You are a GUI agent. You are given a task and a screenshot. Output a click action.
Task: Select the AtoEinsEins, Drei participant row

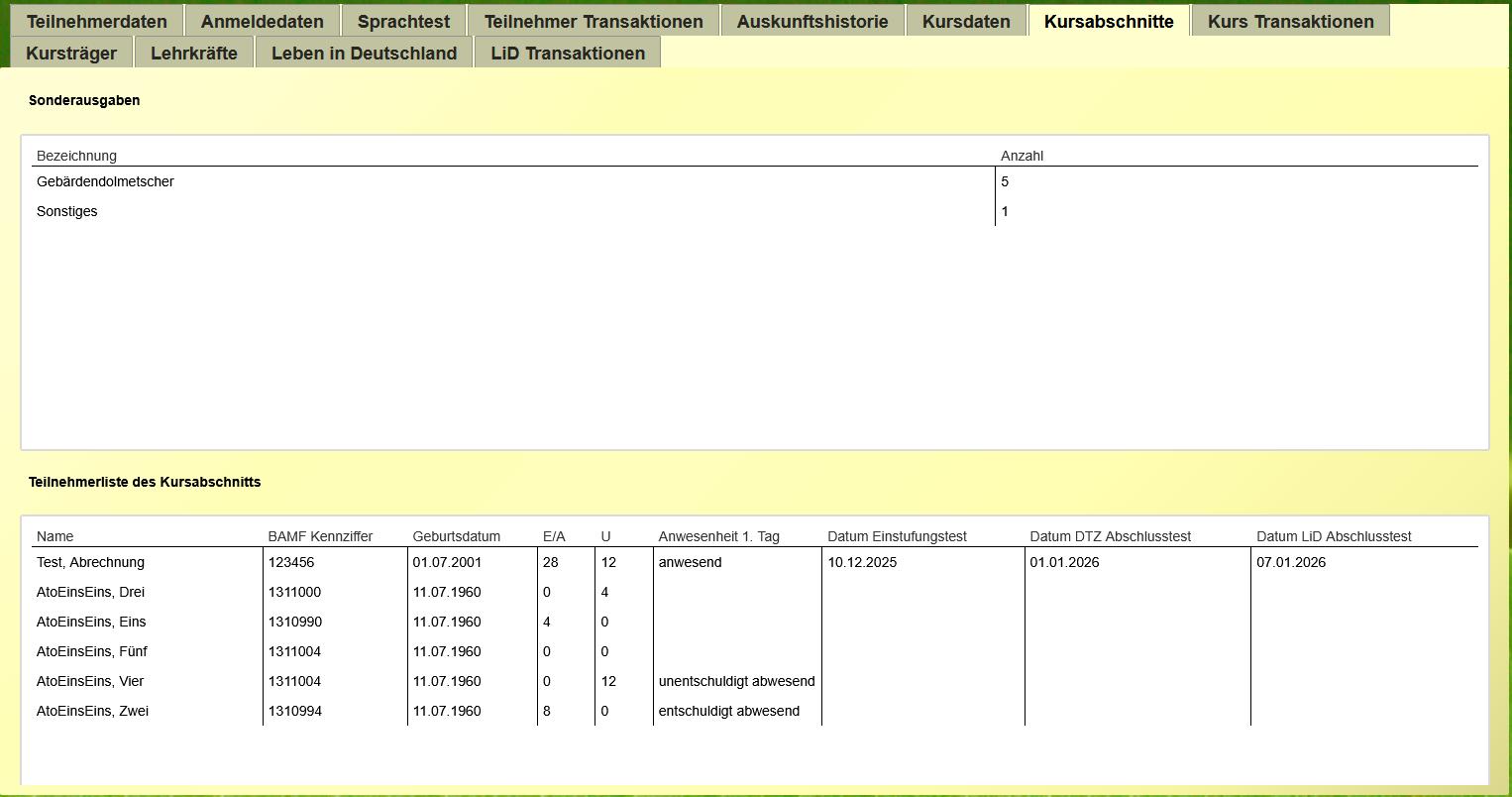pyautogui.click(x=755, y=592)
